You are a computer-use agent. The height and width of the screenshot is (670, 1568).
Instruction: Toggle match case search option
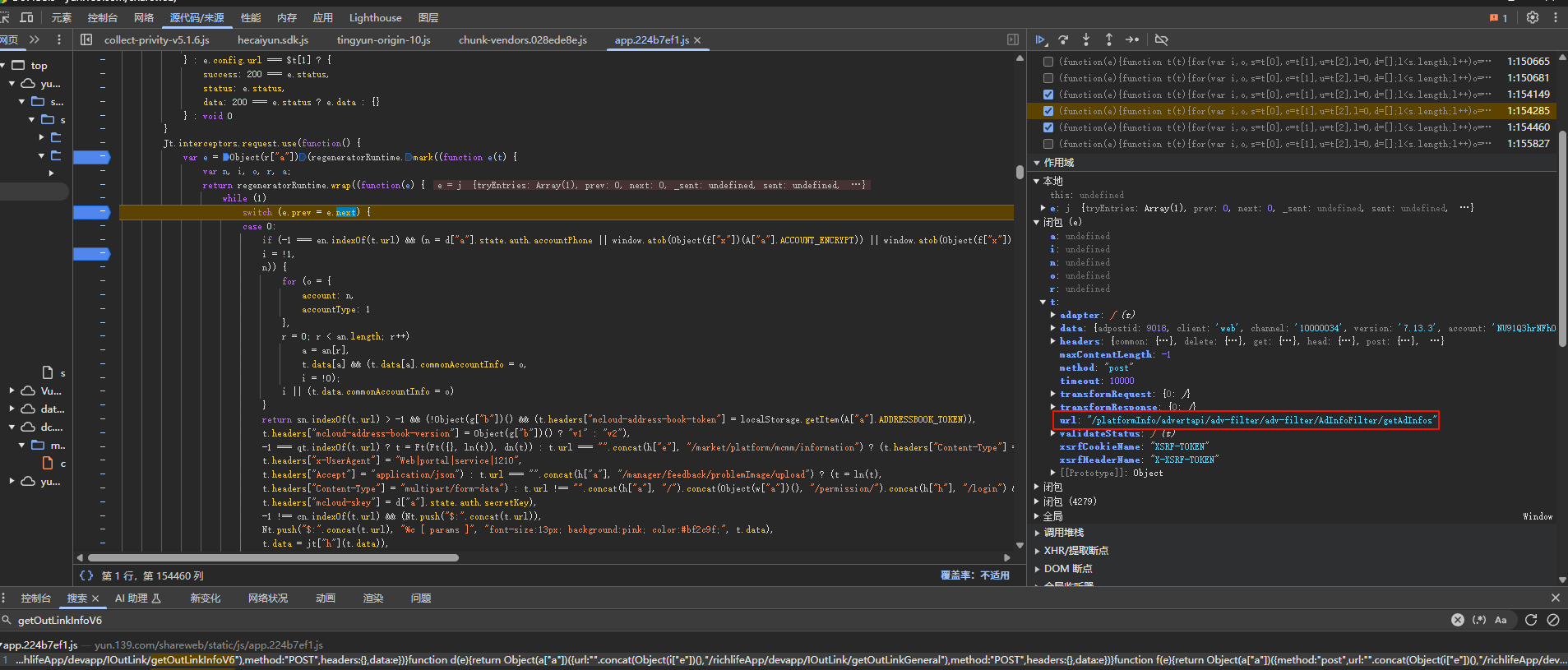click(x=1501, y=620)
